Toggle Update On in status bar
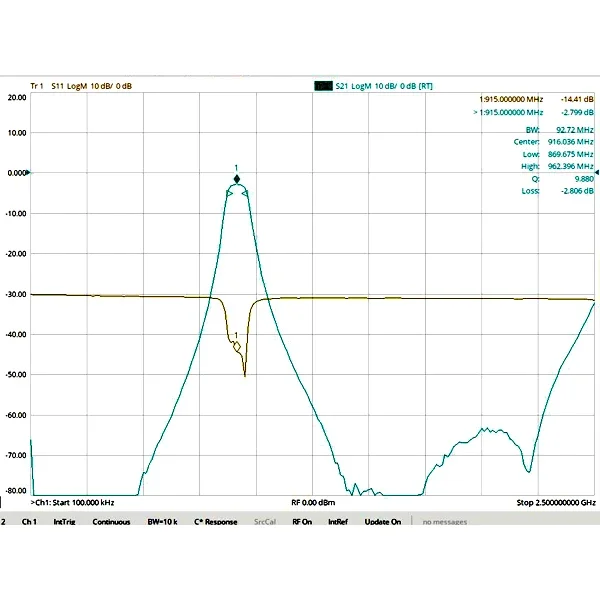 [x=383, y=522]
